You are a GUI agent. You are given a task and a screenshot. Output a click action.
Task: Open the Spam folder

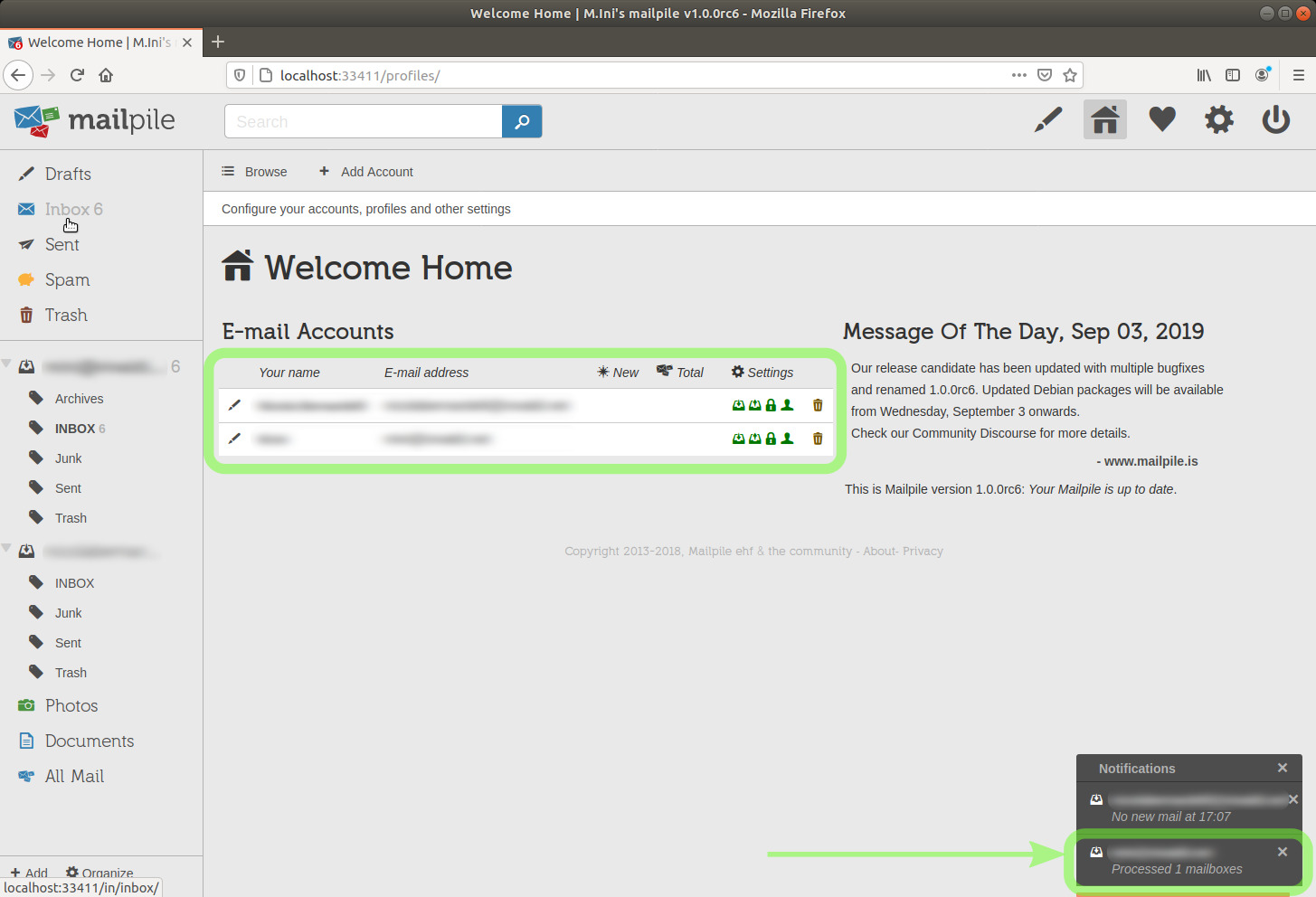67,279
